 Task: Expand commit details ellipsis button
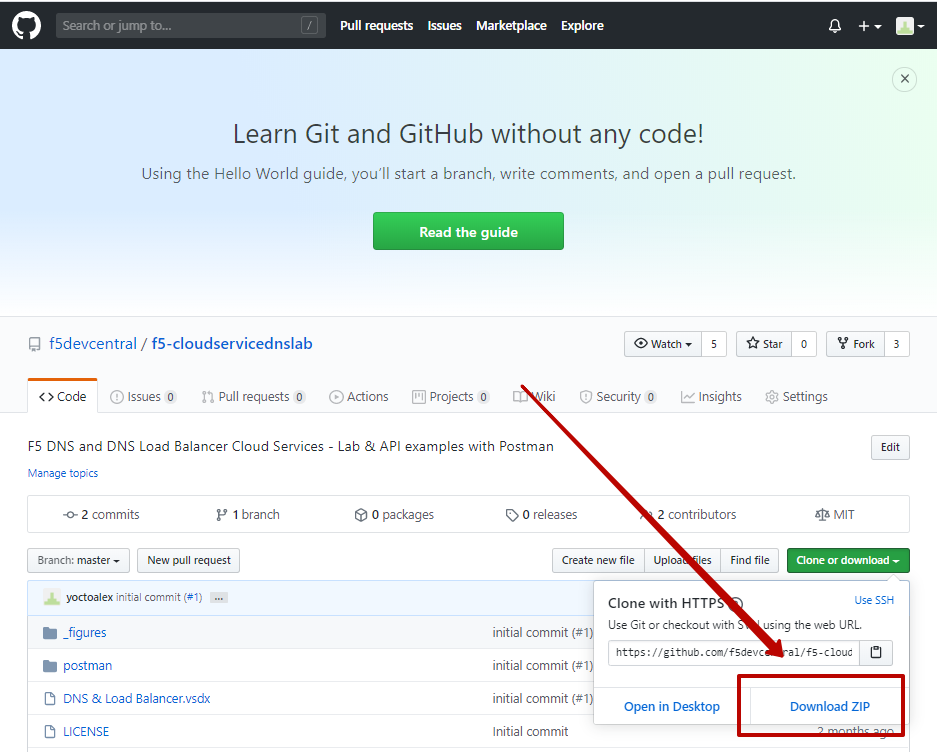(219, 597)
